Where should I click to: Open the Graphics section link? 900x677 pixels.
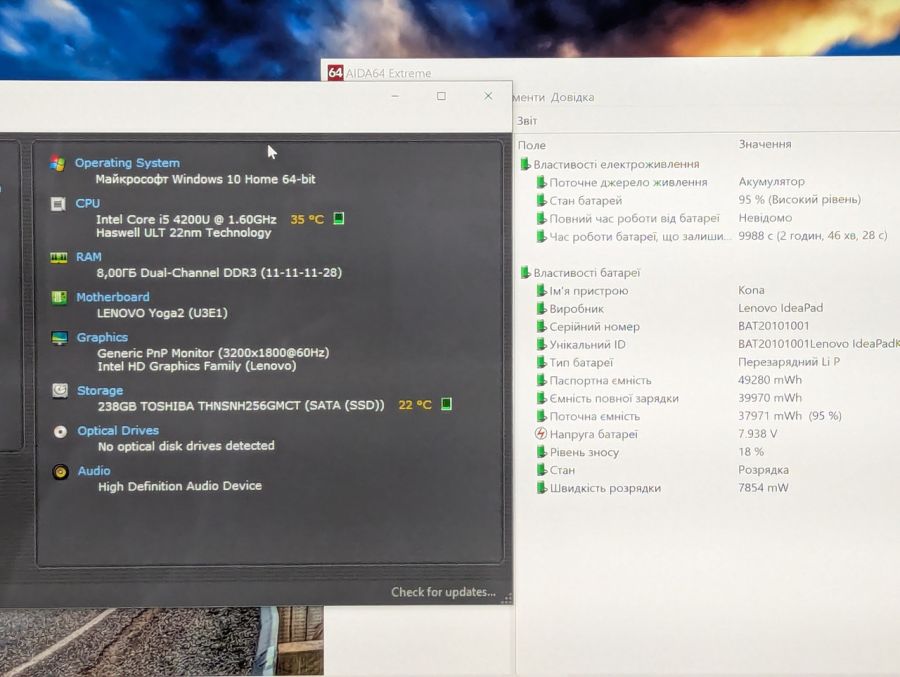[x=102, y=338]
